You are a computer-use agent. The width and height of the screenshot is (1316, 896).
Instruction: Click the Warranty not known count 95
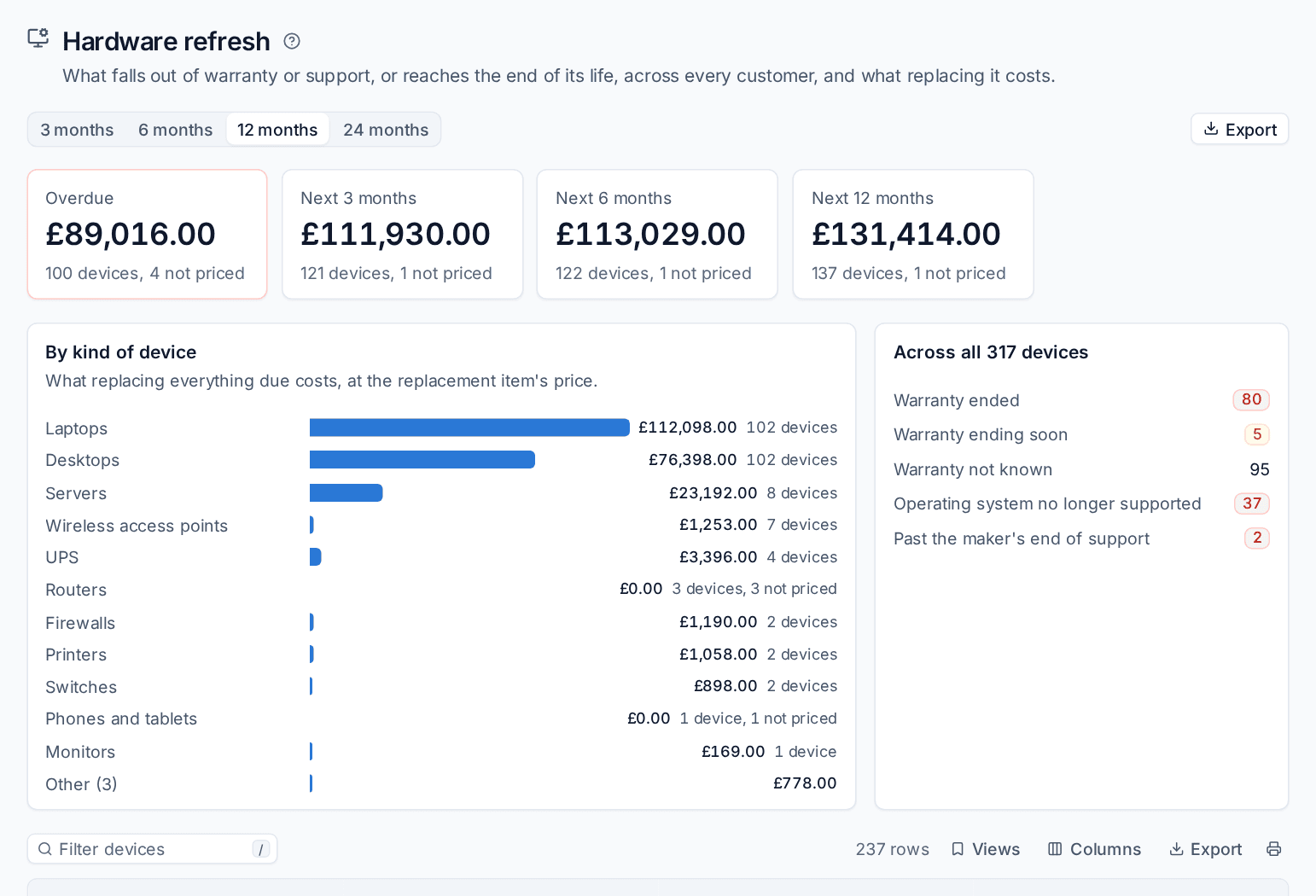(1260, 469)
